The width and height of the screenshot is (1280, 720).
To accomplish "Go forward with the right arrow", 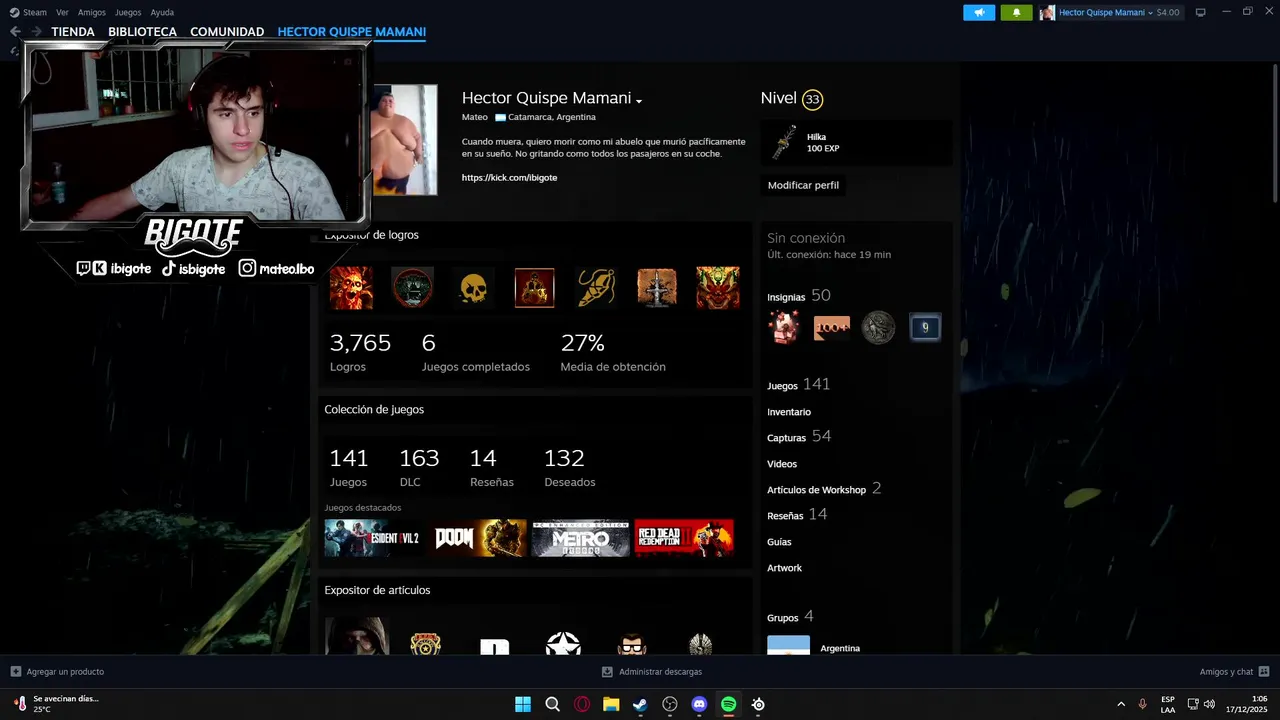I will pyautogui.click(x=36, y=32).
